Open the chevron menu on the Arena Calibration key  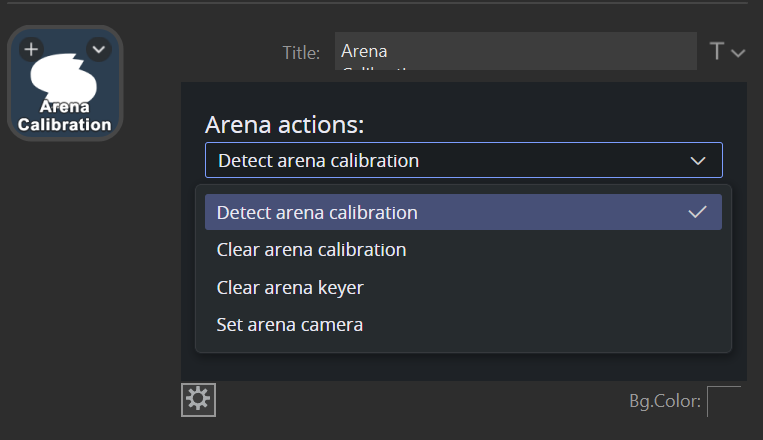98,48
